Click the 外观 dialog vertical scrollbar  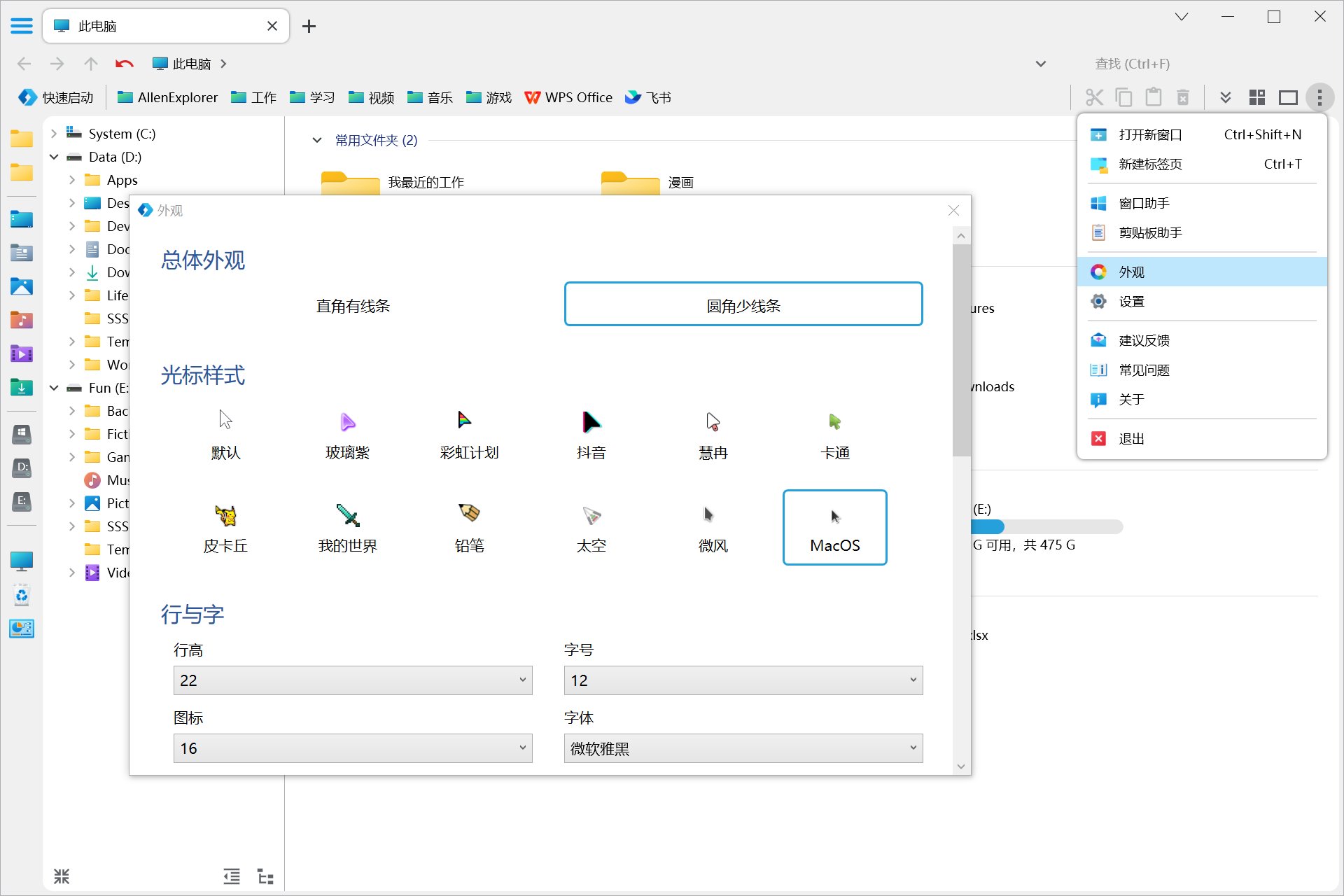961,350
